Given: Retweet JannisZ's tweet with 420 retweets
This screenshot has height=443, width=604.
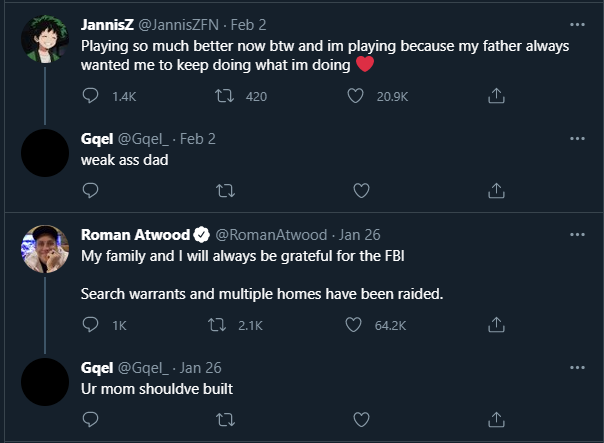Looking at the screenshot, I should pos(225,97).
